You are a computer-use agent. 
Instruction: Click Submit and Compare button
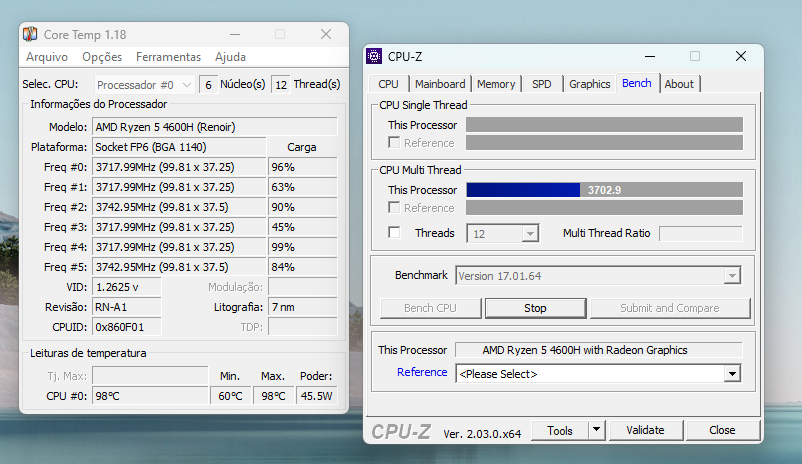click(670, 308)
